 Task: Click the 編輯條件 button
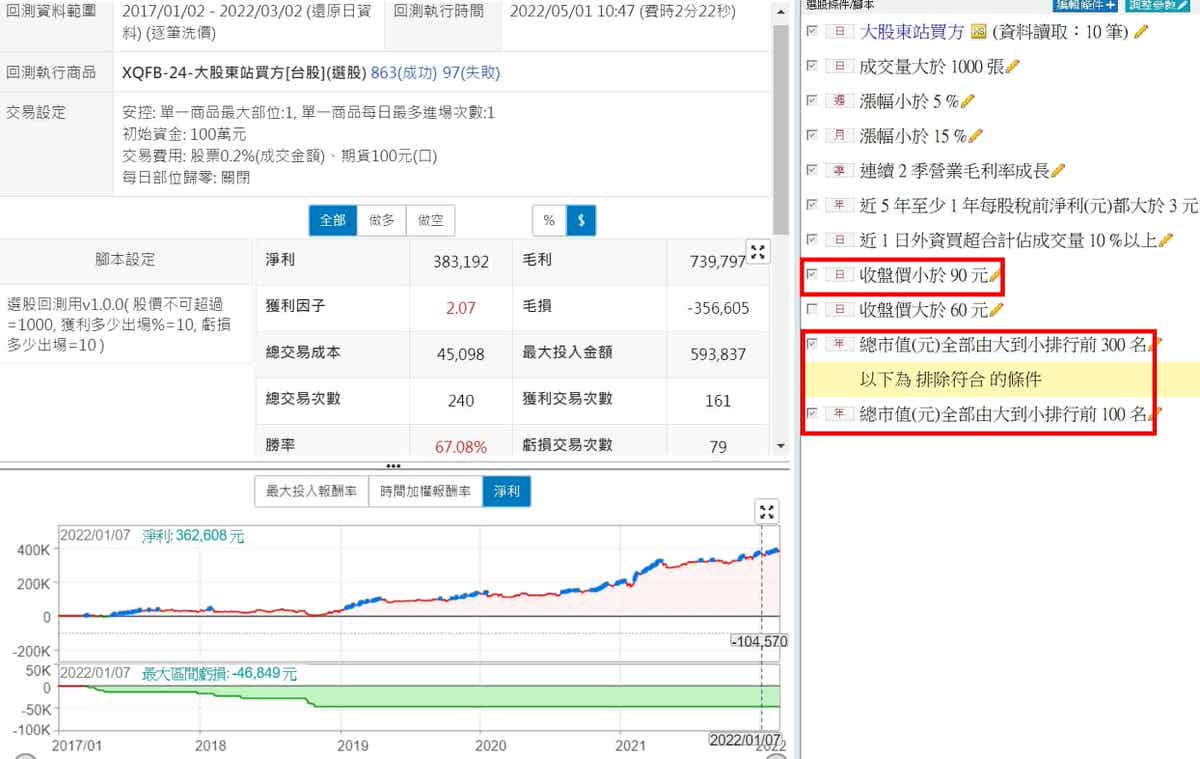[x=1085, y=5]
